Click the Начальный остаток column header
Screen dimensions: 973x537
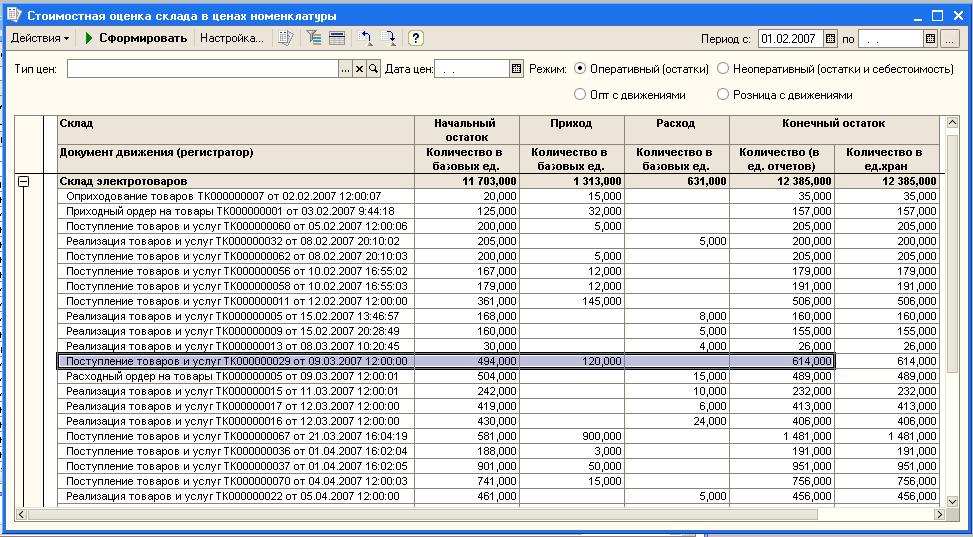point(467,130)
